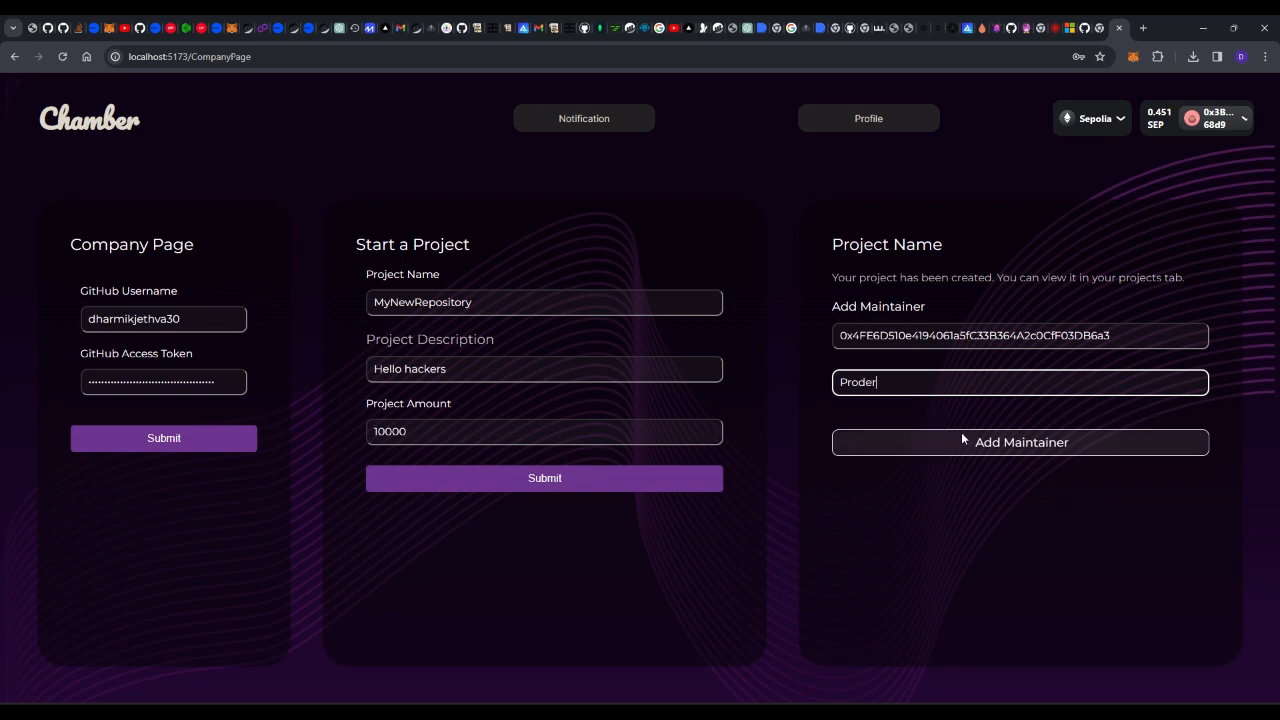Click the Project Name input with MyNewRepository
This screenshot has height=720, width=1280.
544,302
